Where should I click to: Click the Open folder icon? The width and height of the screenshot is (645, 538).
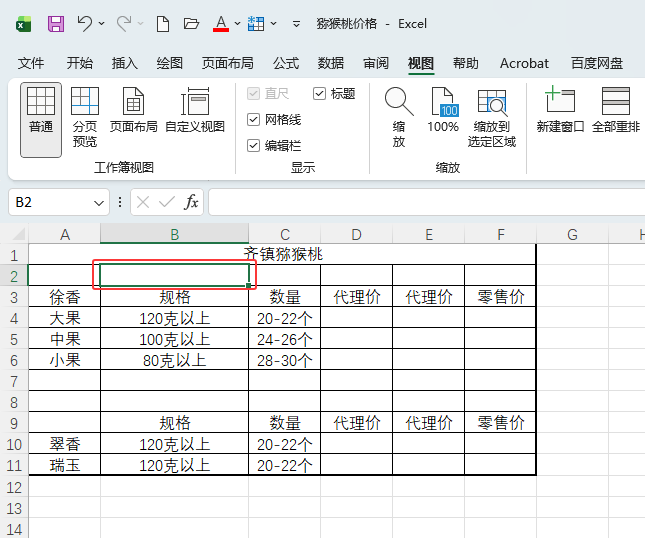[191, 24]
